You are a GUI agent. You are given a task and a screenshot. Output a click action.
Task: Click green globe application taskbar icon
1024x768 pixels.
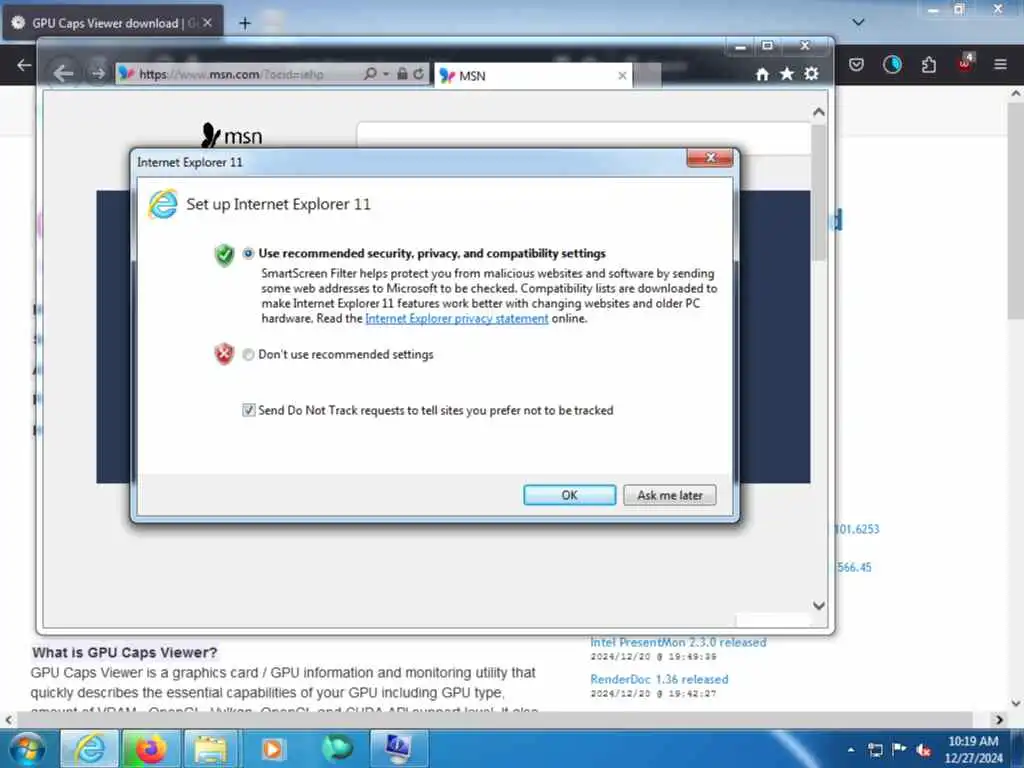(336, 749)
